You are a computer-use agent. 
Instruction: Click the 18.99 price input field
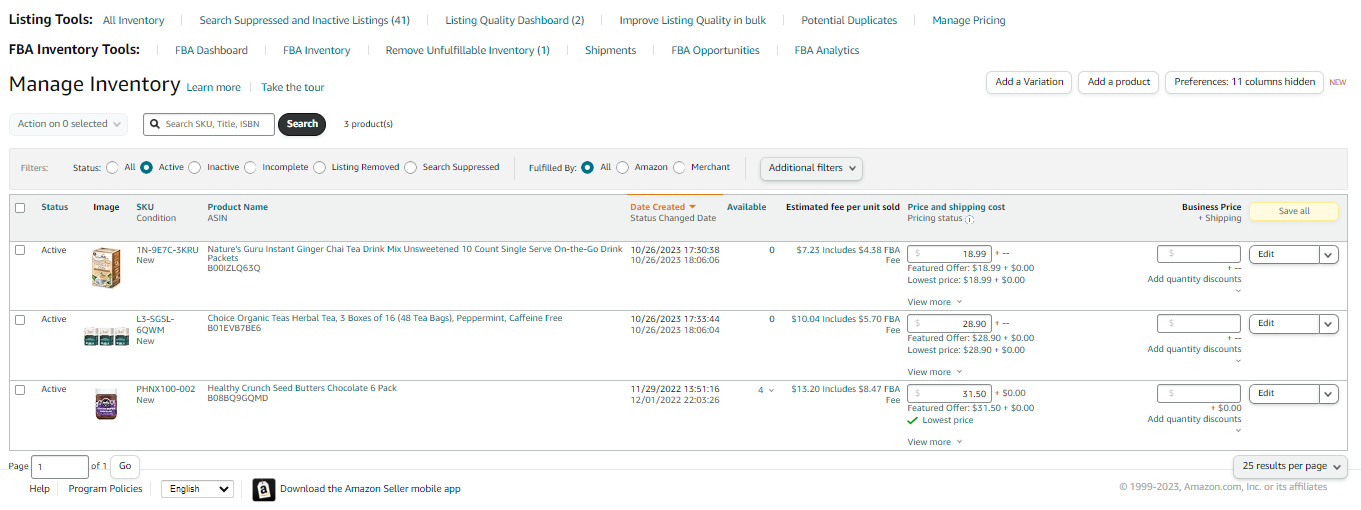pos(950,254)
